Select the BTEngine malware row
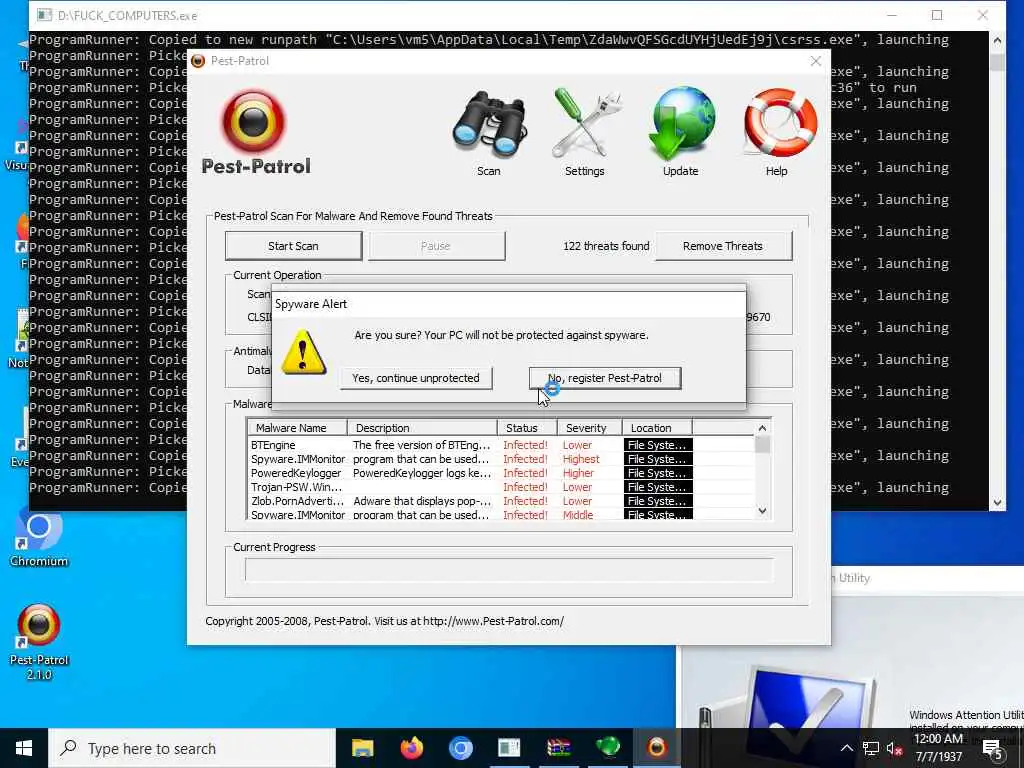The height and width of the screenshot is (768, 1024). [x=501, y=445]
